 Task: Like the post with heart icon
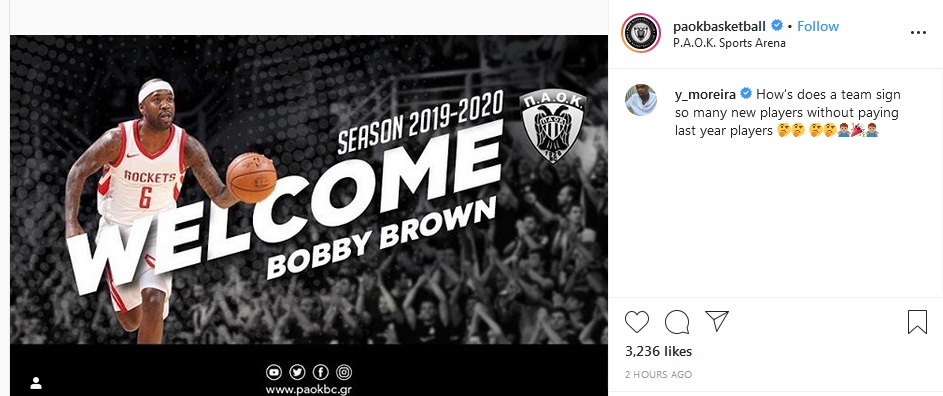(636, 322)
